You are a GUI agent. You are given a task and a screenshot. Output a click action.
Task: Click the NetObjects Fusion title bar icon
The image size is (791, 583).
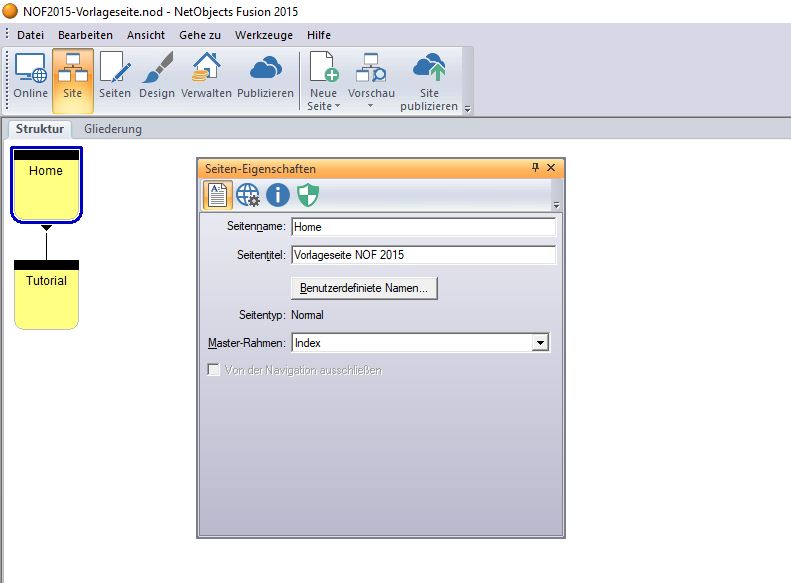10,11
